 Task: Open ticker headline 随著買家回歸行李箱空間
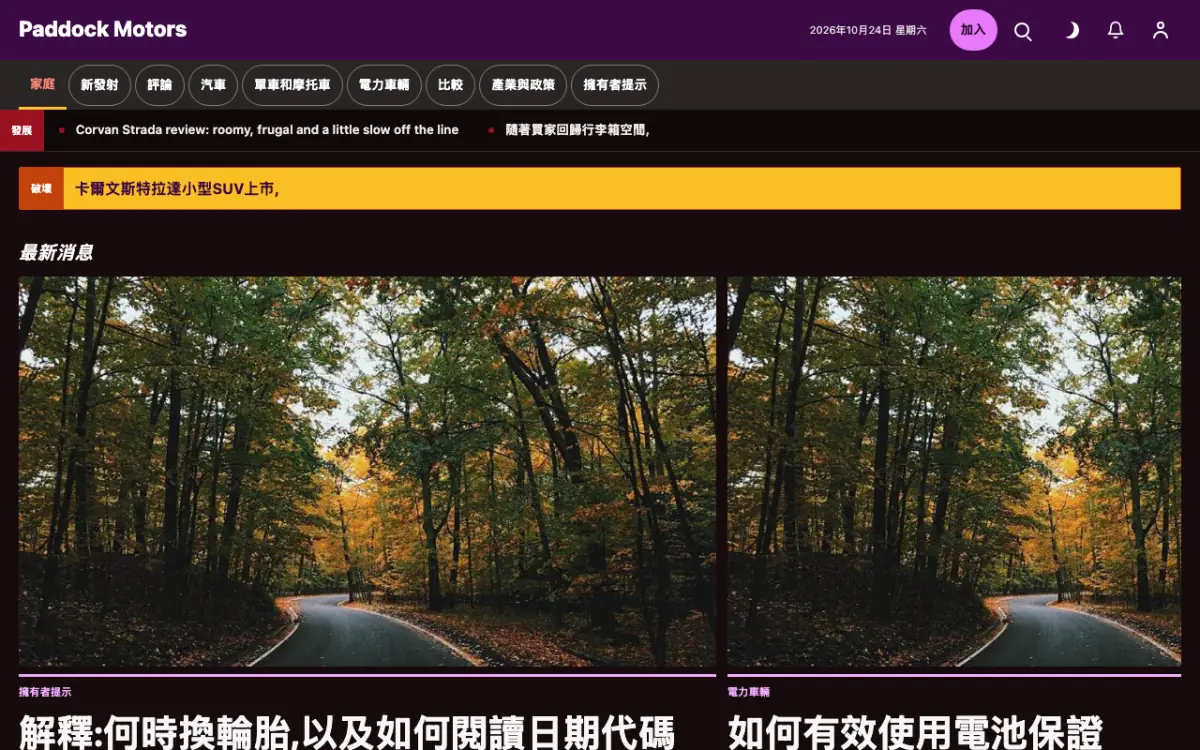577,130
